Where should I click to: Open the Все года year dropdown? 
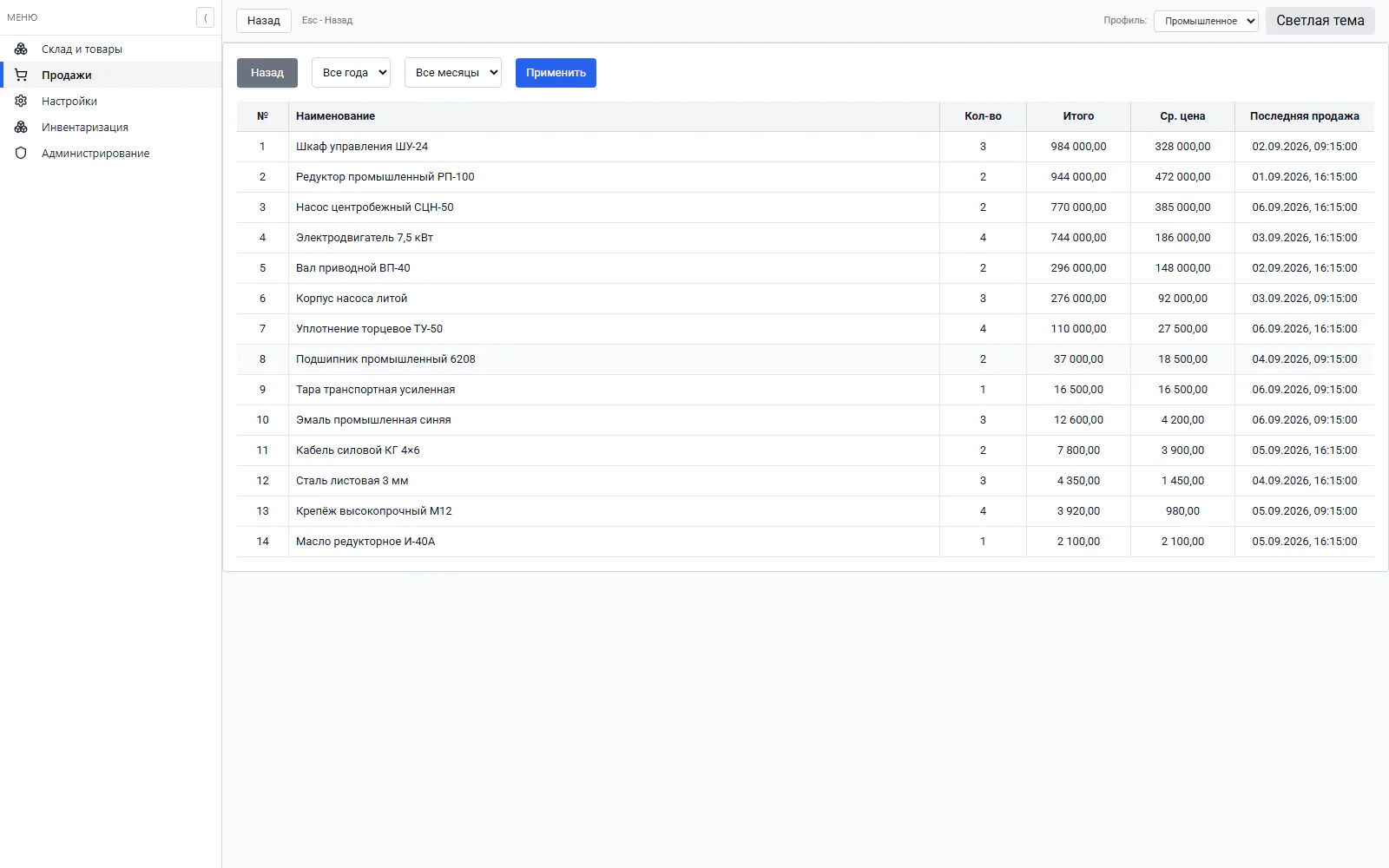coord(351,73)
